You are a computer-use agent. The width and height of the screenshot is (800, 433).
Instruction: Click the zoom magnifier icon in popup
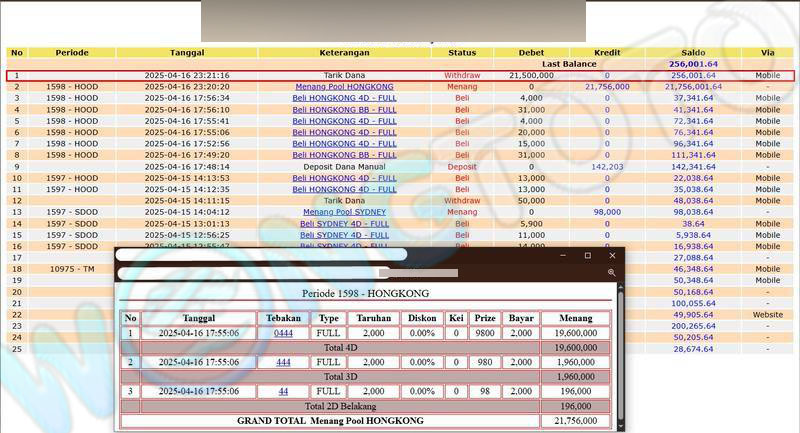[x=611, y=272]
